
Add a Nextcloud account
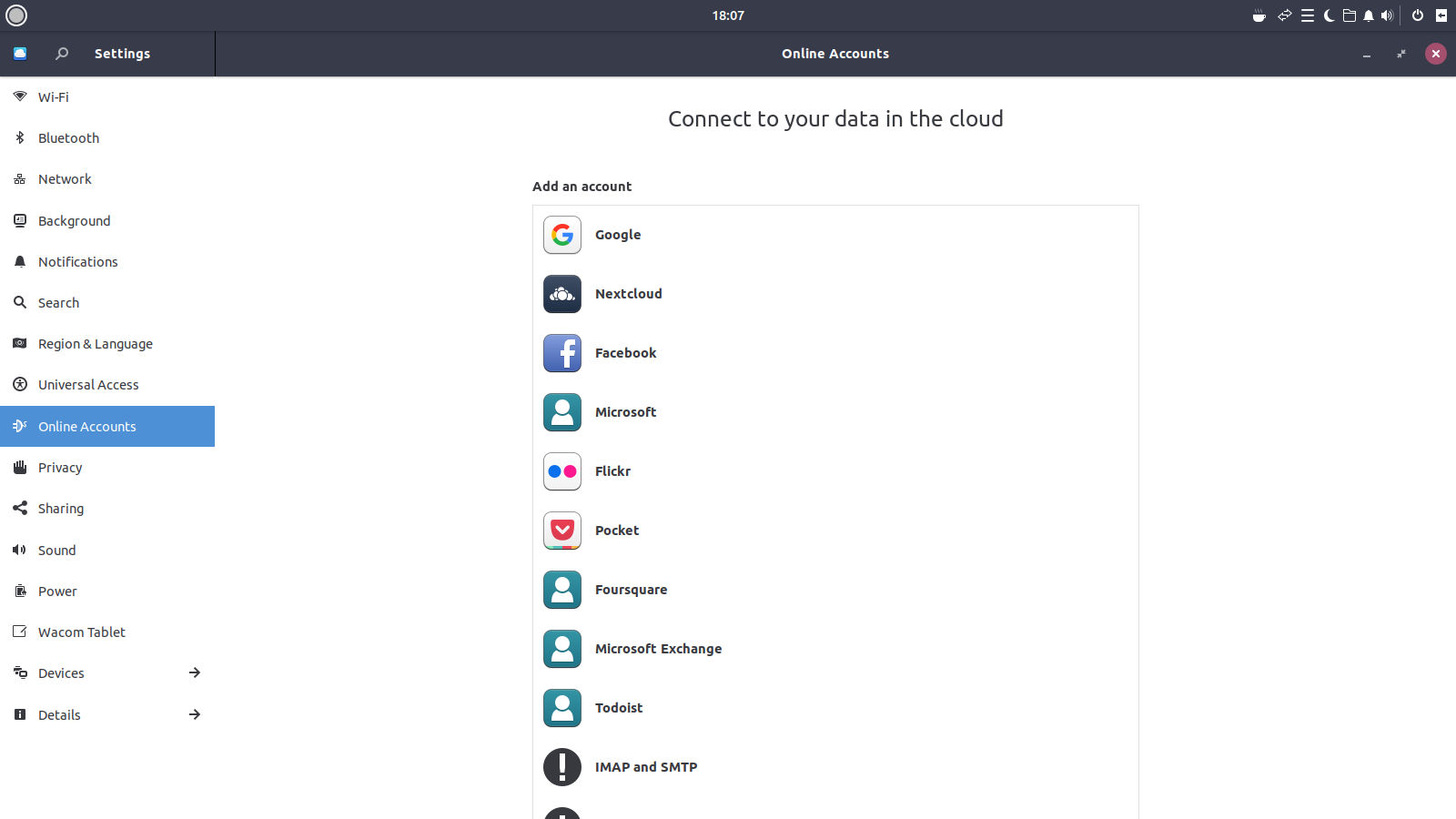click(835, 294)
